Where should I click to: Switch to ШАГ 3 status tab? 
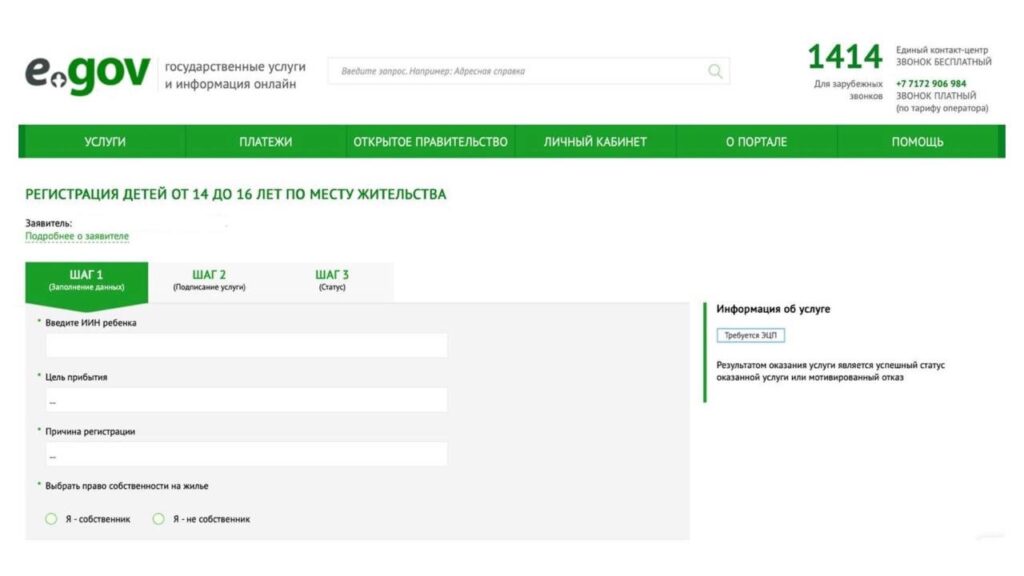(332, 281)
